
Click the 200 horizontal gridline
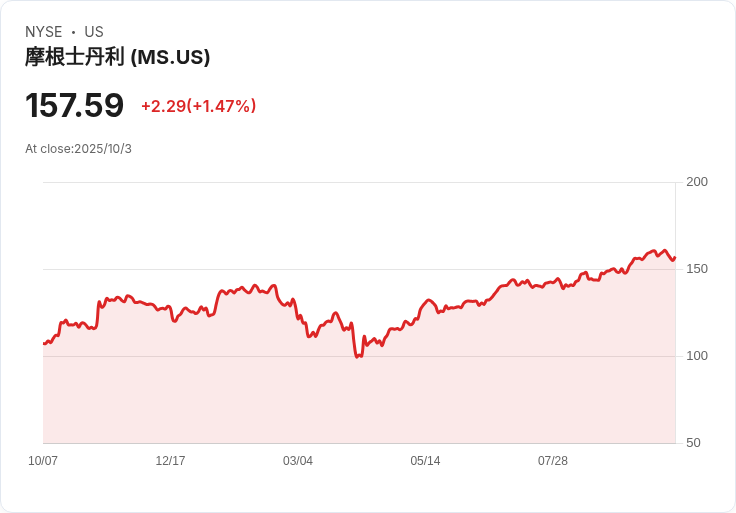pyautogui.click(x=360, y=182)
